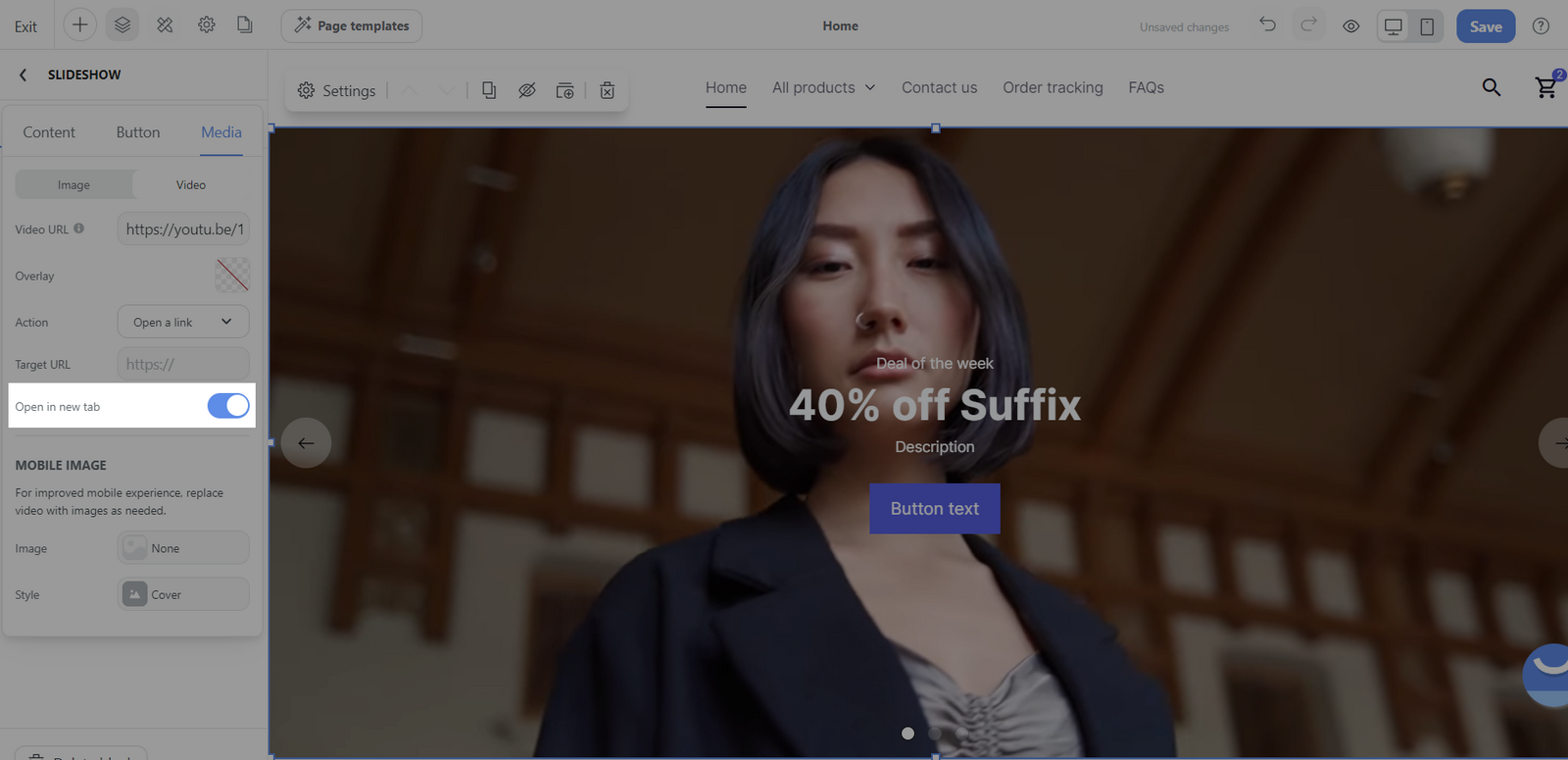Open the design tools icon in top bar
1568x760 pixels.
[x=165, y=25]
